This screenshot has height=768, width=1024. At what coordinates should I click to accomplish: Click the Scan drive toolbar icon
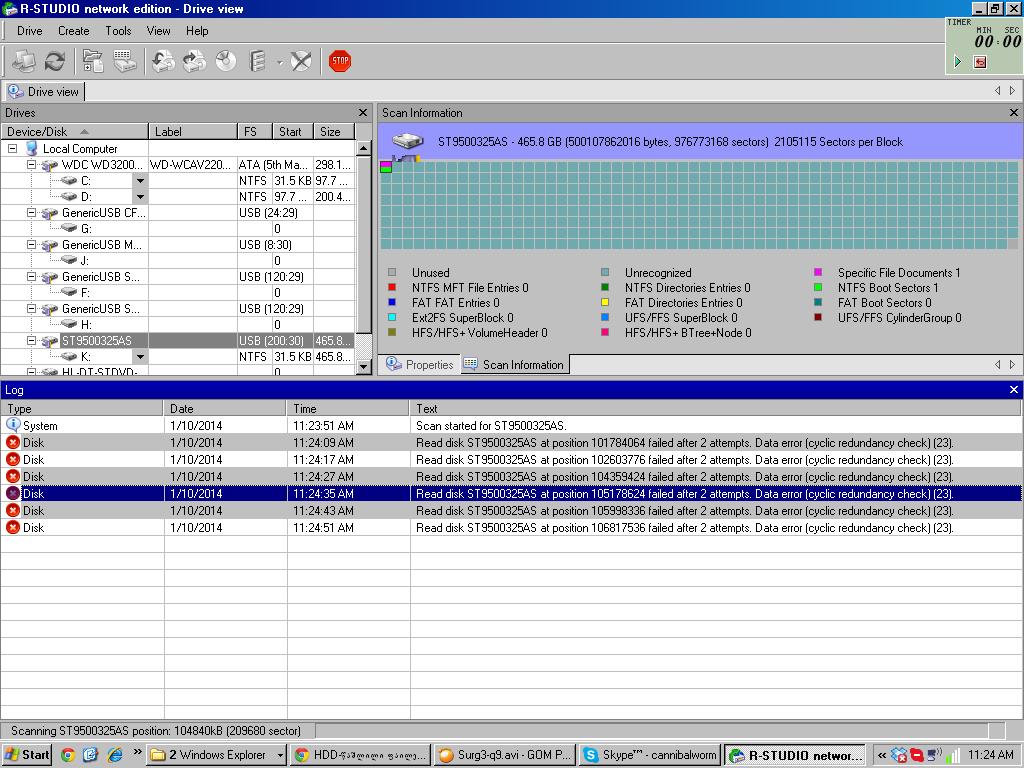(125, 61)
